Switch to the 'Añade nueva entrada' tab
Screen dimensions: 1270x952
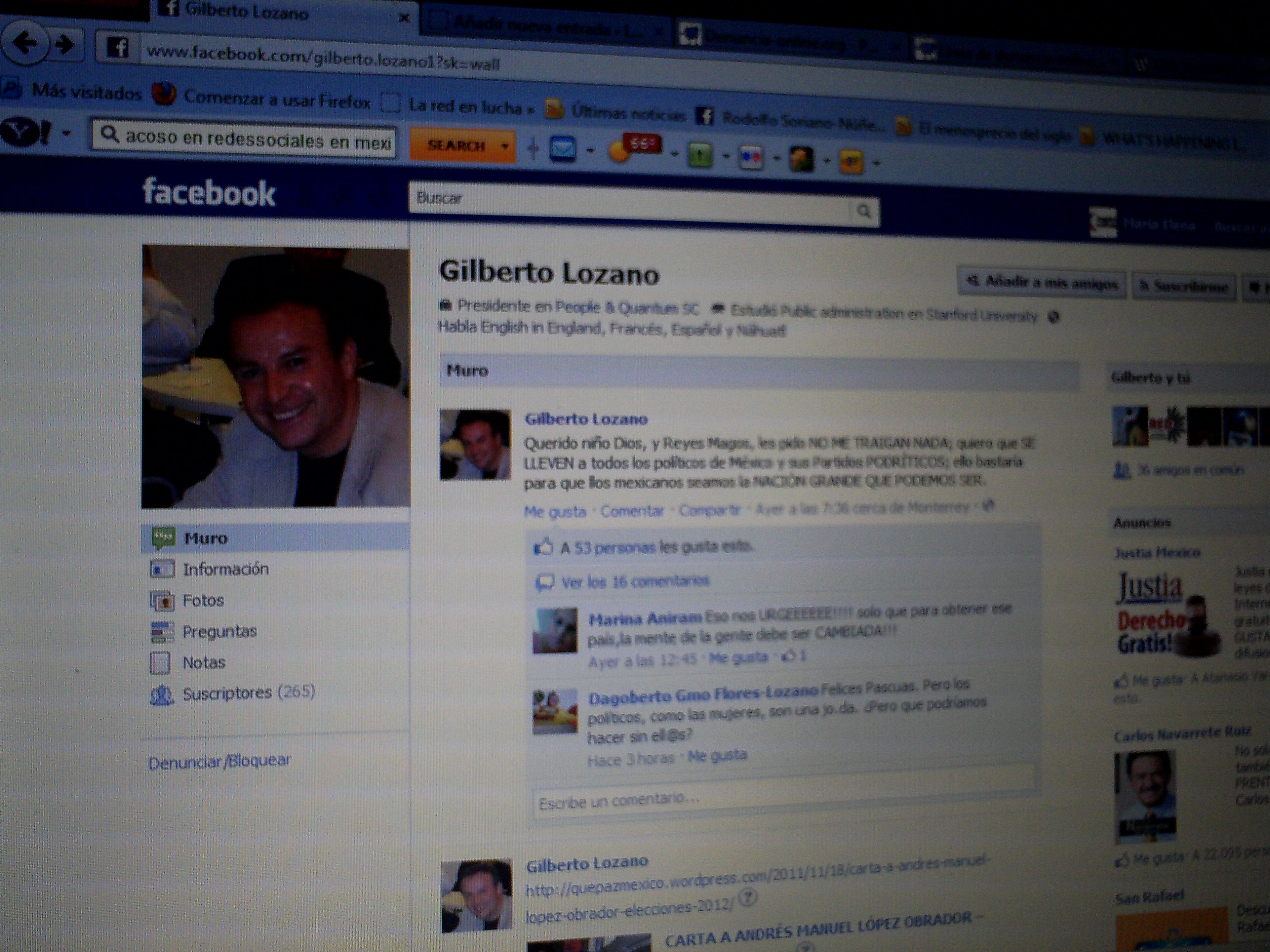(x=545, y=25)
